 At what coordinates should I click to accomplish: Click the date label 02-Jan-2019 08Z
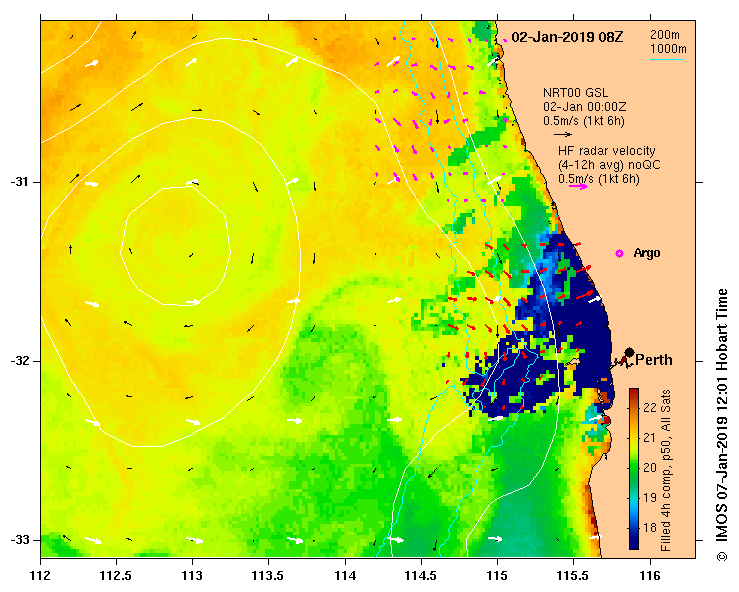point(567,37)
